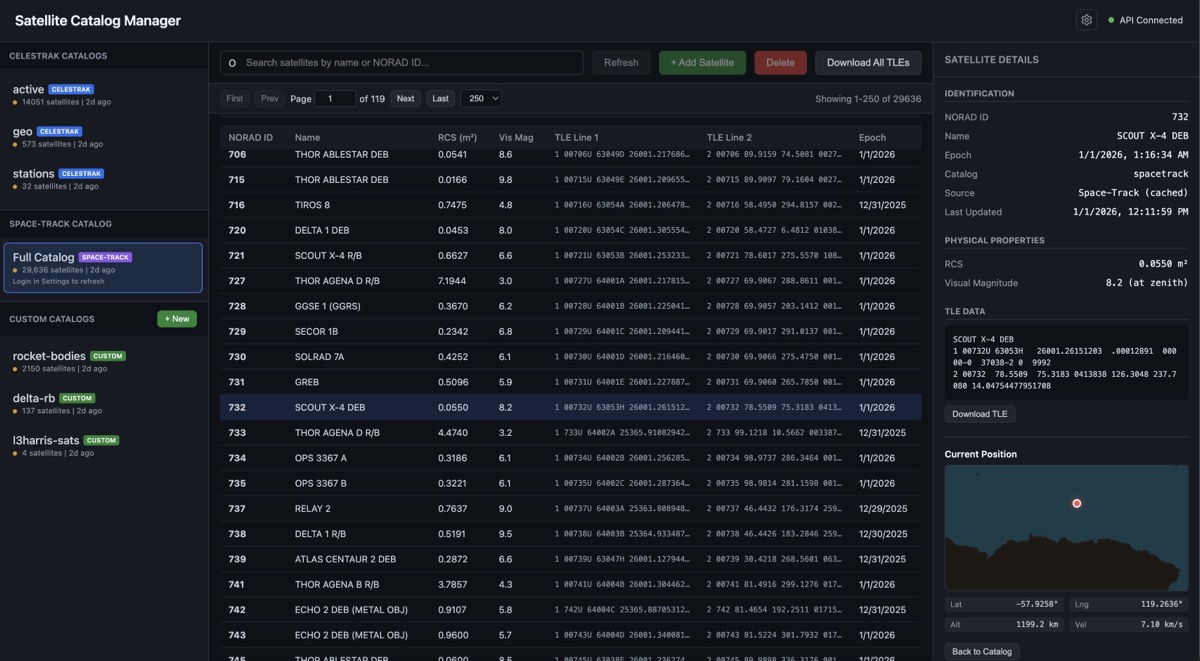Click the CELESTRAK badge next to active catalog
1200x661 pixels.
71,88
